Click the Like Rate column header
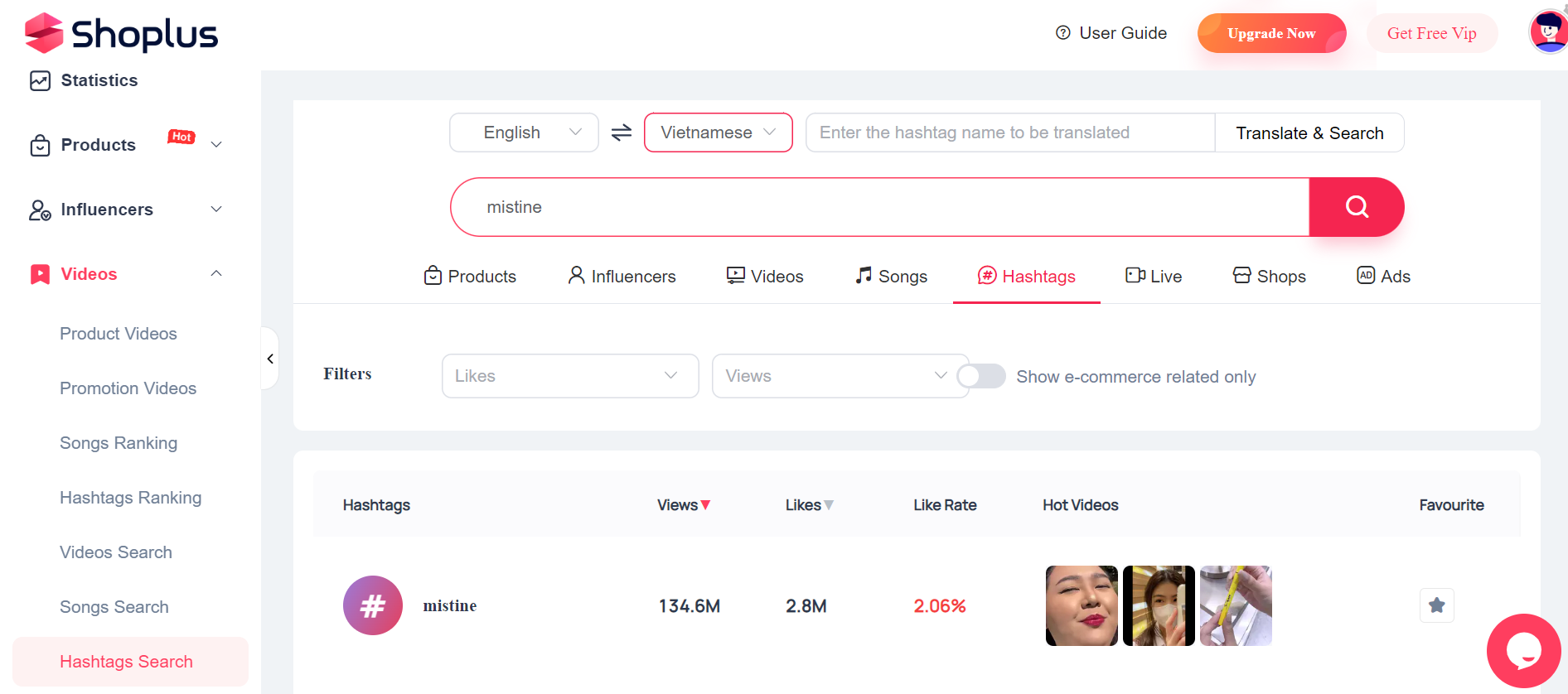1568x694 pixels. tap(945, 505)
